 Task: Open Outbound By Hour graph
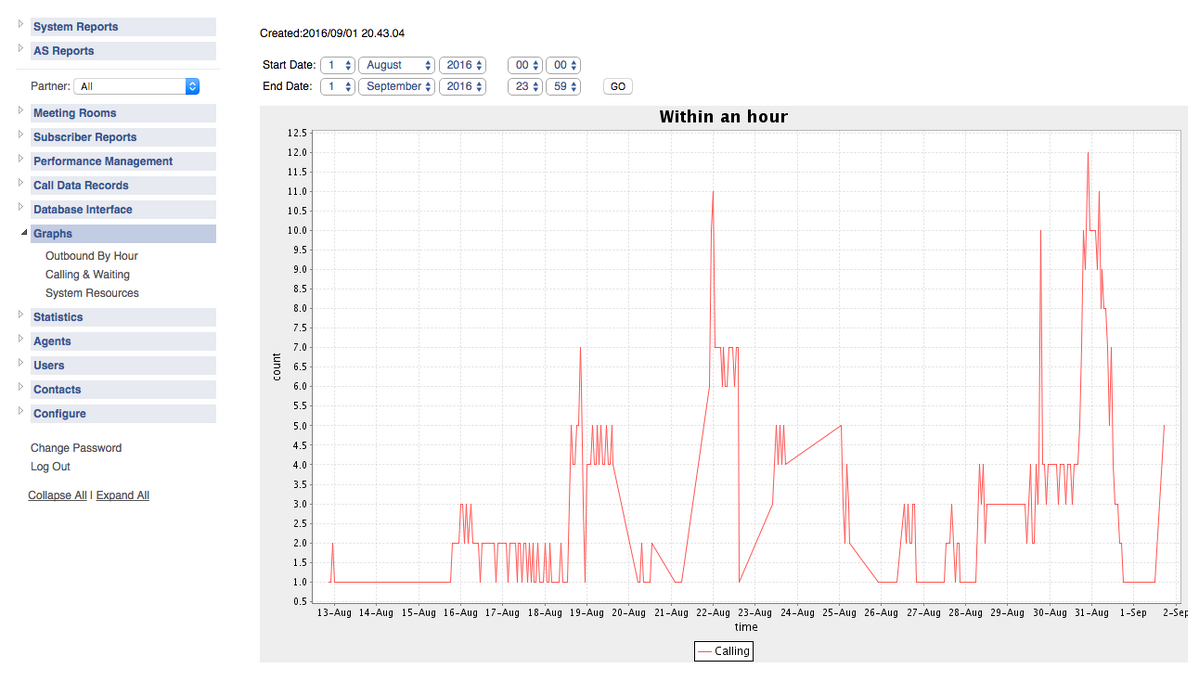click(x=91, y=256)
